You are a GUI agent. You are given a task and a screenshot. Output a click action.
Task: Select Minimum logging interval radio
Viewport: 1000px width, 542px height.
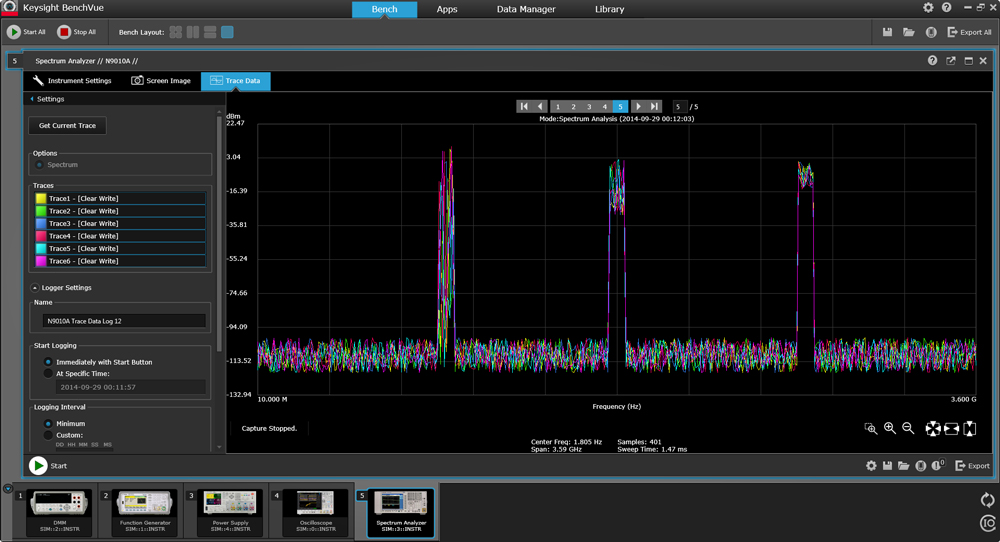click(x=48, y=423)
